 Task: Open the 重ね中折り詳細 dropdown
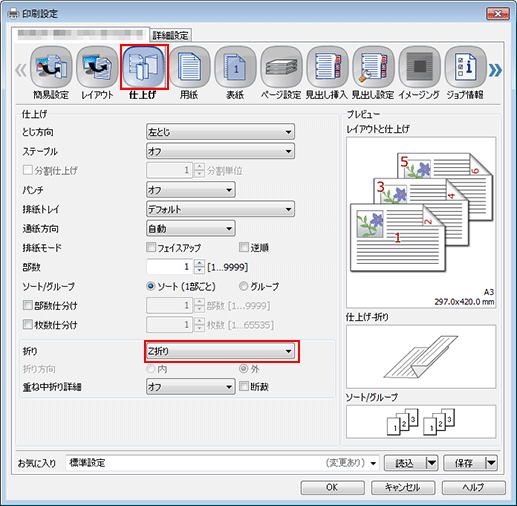[x=191, y=387]
